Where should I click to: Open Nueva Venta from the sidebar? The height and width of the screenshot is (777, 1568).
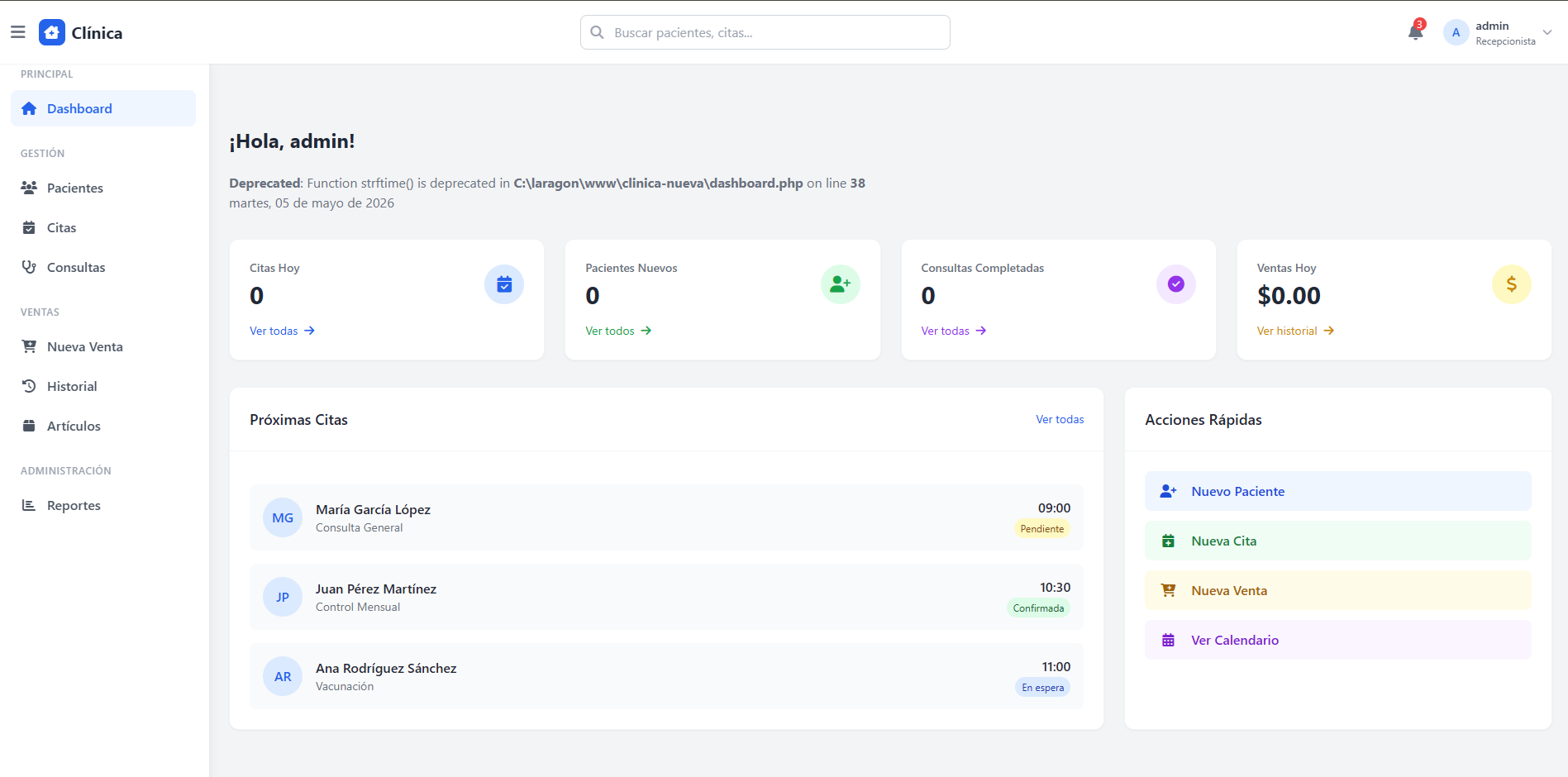tap(103, 346)
